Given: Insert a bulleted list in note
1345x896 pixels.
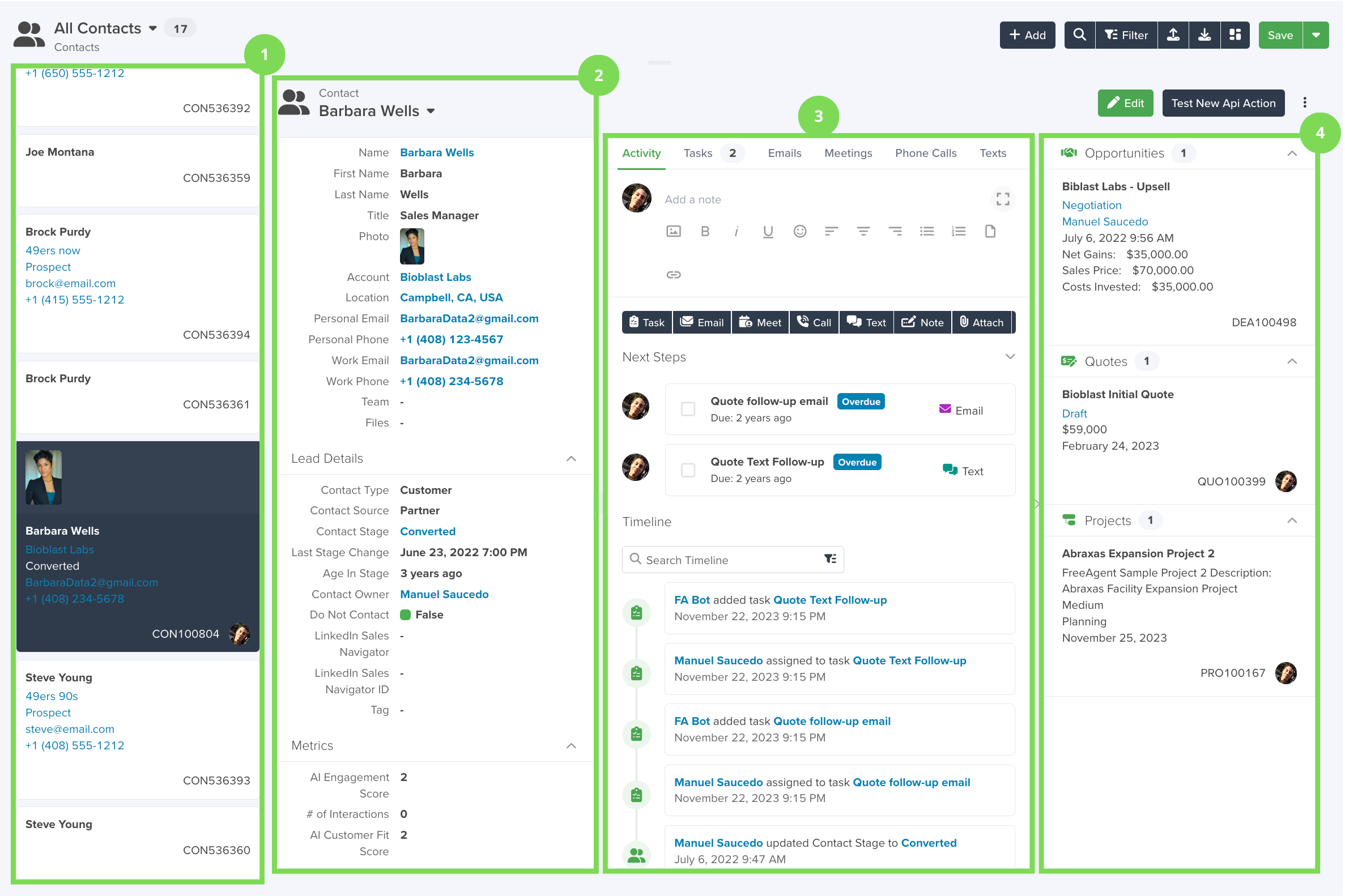Looking at the screenshot, I should click(926, 232).
